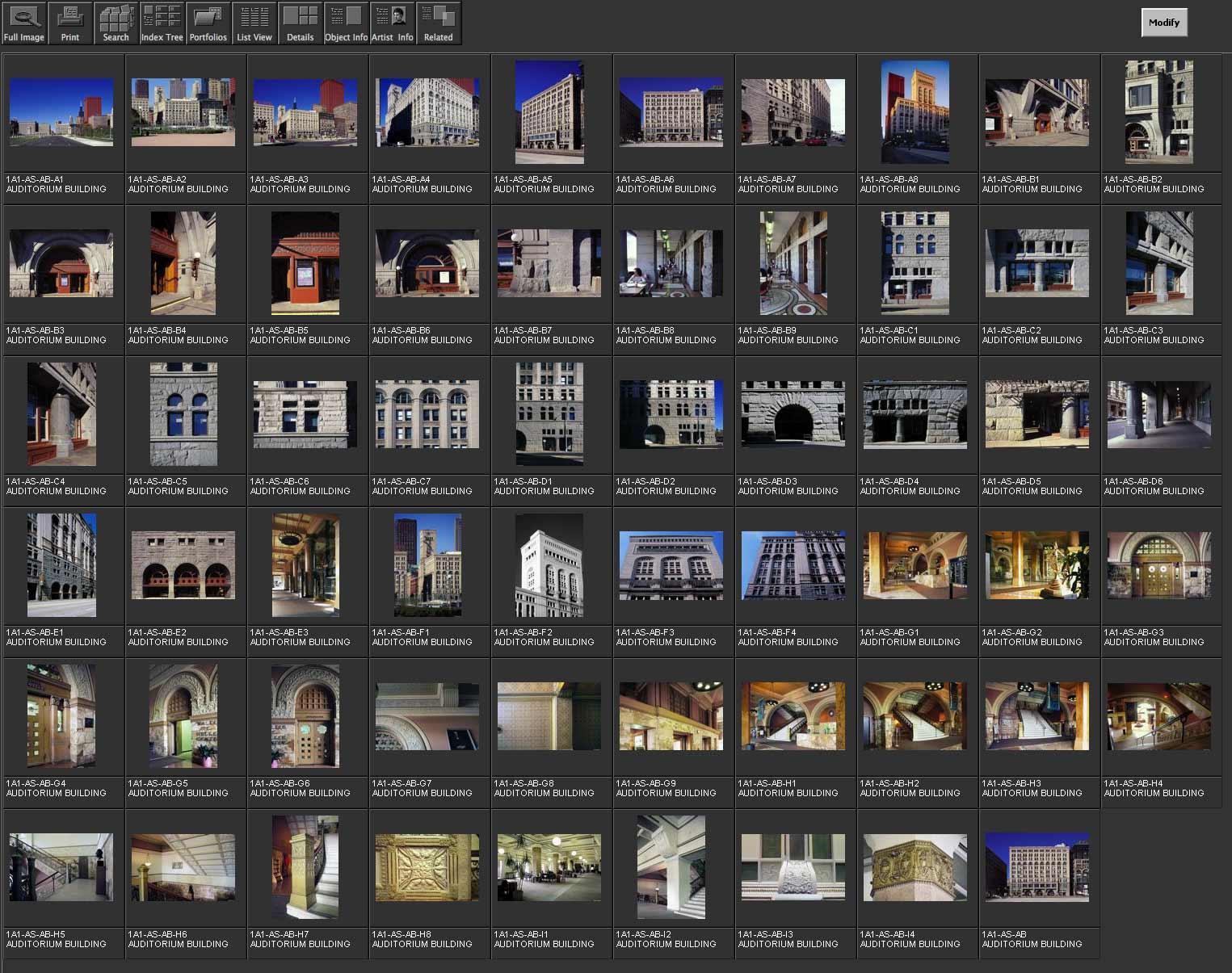Select thumbnail 1A1-AS-AB-D6

click(x=1159, y=414)
